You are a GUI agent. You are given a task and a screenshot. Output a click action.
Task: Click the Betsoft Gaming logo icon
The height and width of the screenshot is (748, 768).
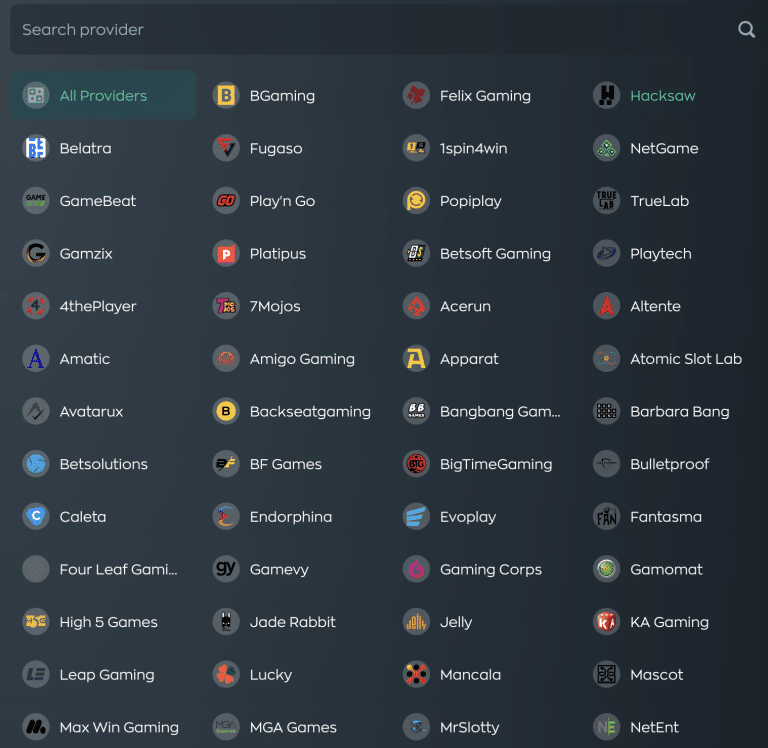(416, 253)
